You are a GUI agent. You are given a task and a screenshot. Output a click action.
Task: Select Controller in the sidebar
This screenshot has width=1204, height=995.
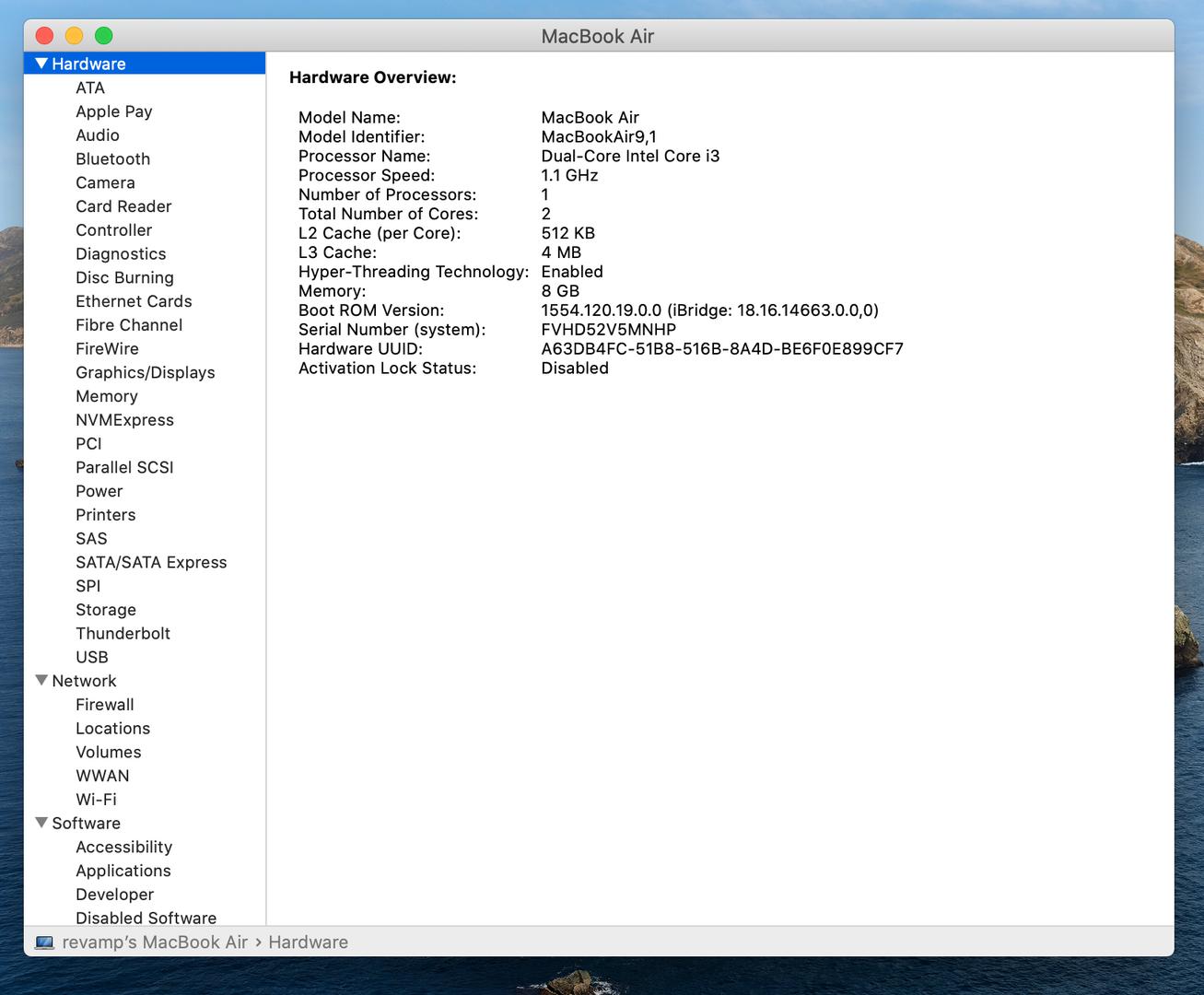[x=114, y=230]
